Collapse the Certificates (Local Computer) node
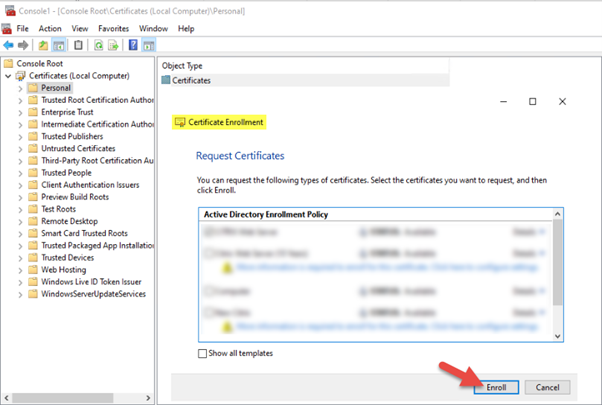The height and width of the screenshot is (405, 602). click(8, 76)
